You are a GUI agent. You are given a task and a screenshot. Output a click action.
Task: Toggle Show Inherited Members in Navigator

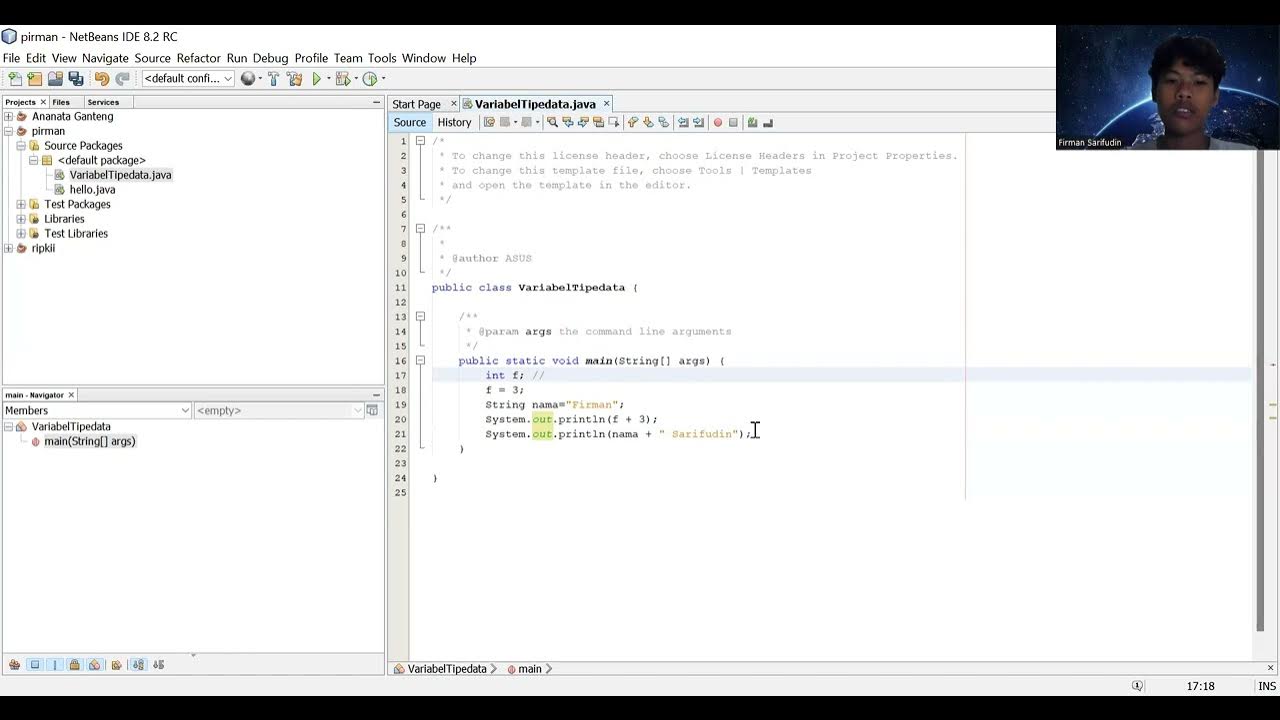(x=14, y=665)
